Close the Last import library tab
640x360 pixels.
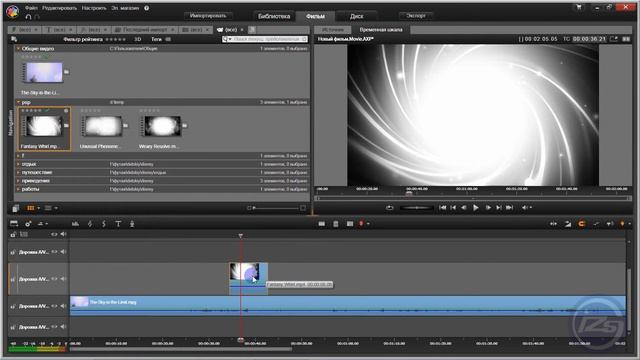(172, 30)
